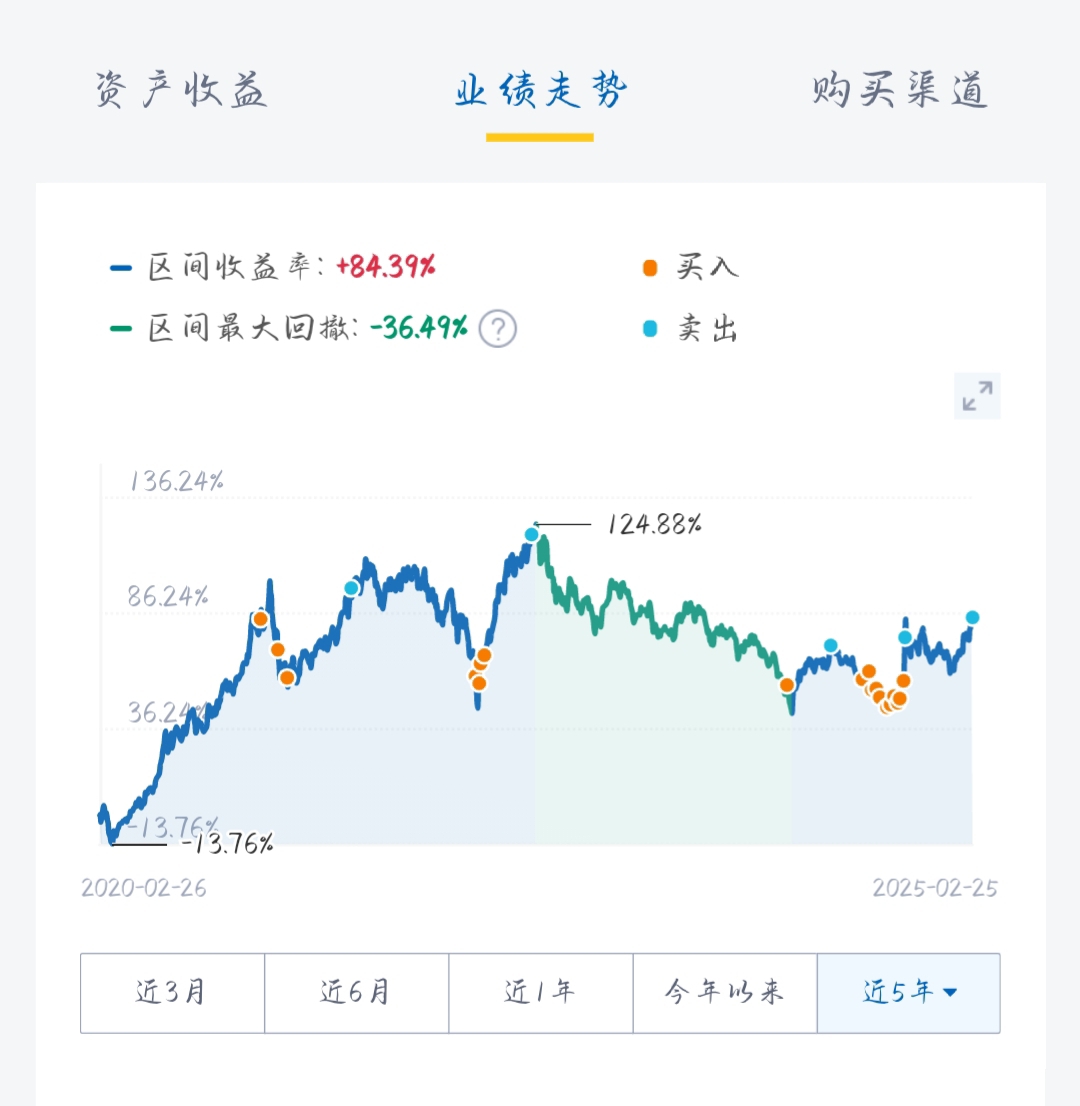Click the blue 卖出 legend dot
The width and height of the screenshot is (1080, 1106).
pos(651,328)
